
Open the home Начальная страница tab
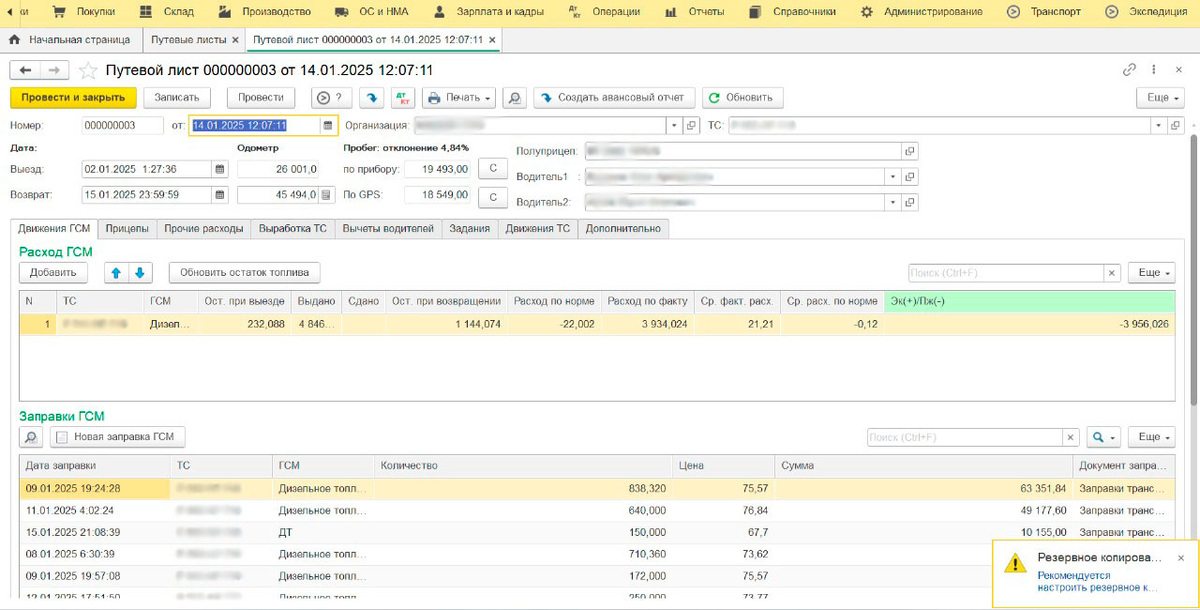tap(70, 40)
